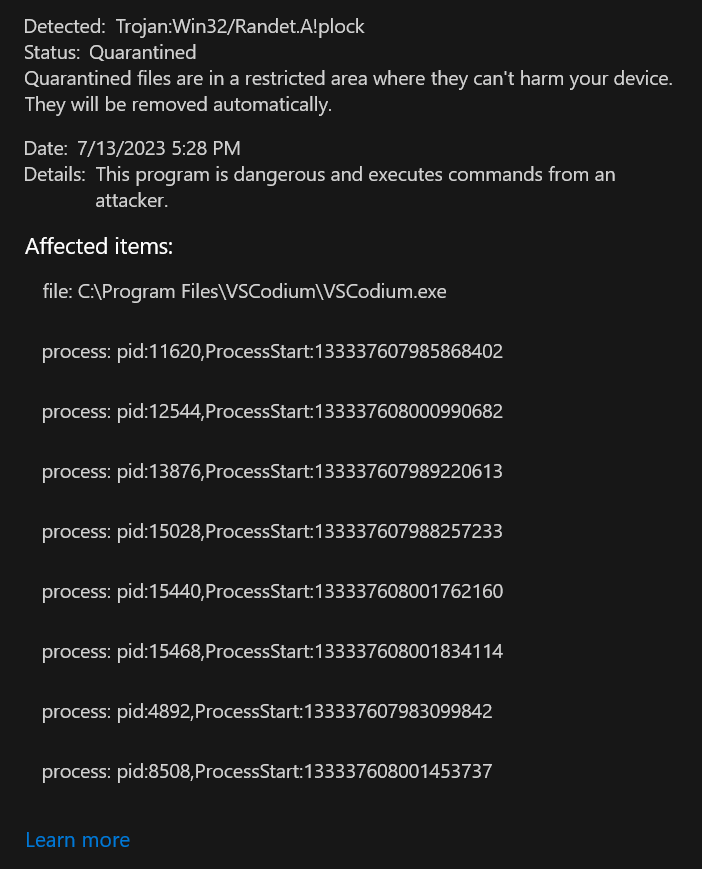Click process entry with pid 12544

point(272,411)
